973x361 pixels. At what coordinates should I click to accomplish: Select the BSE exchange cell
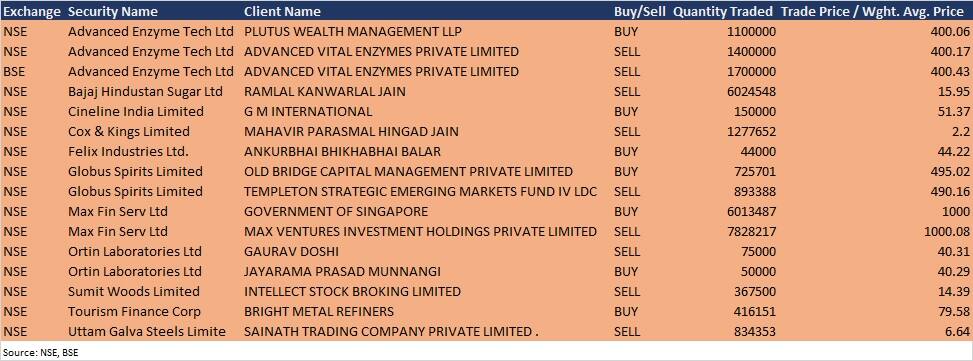tap(14, 71)
